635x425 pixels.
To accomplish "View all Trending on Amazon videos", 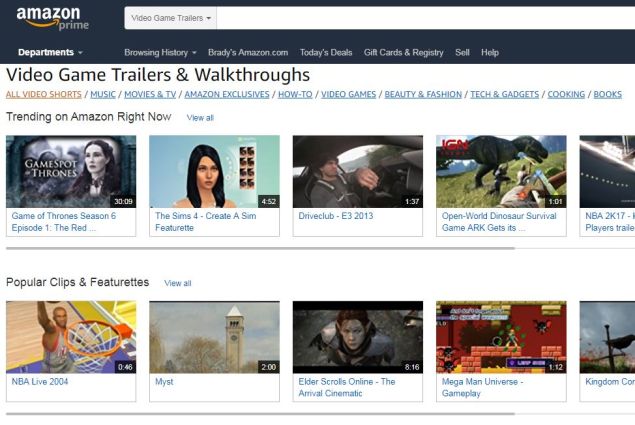I will (x=200, y=118).
